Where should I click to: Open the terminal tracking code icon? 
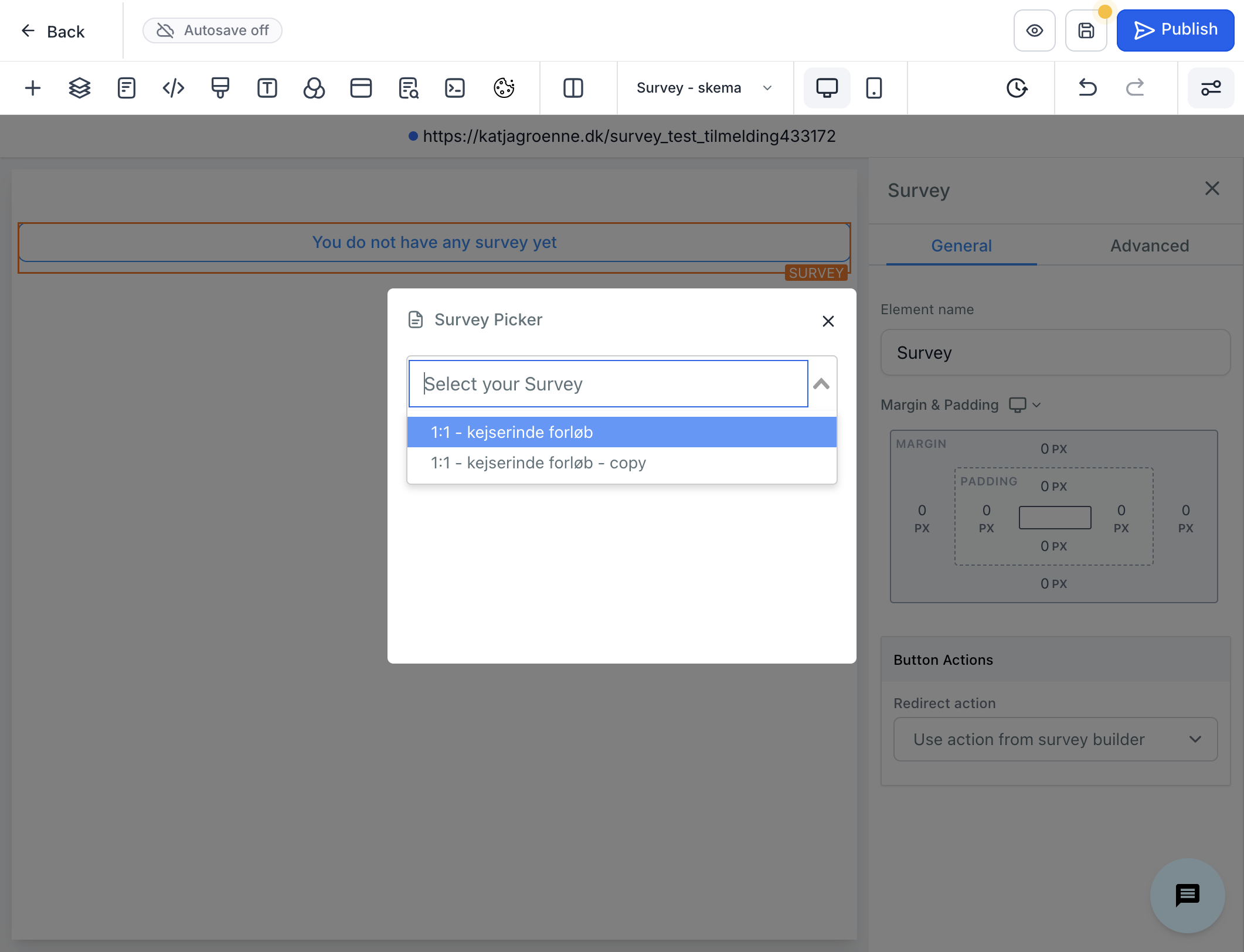455,88
